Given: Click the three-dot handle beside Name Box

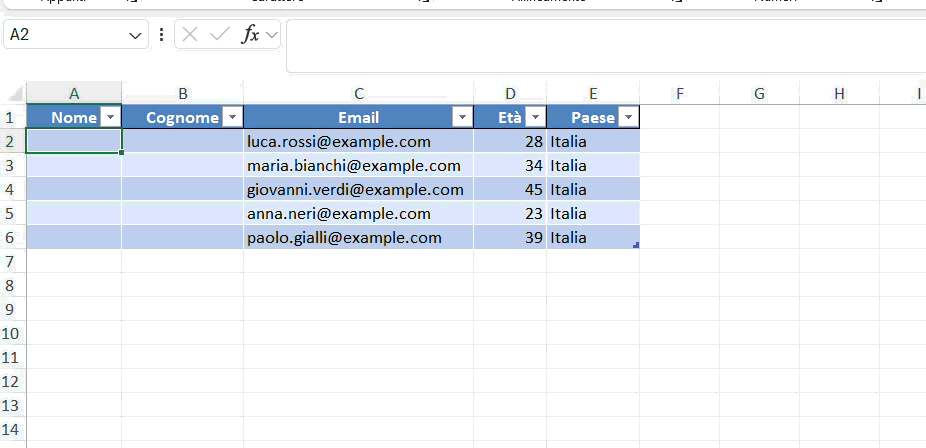Looking at the screenshot, I should click(162, 35).
